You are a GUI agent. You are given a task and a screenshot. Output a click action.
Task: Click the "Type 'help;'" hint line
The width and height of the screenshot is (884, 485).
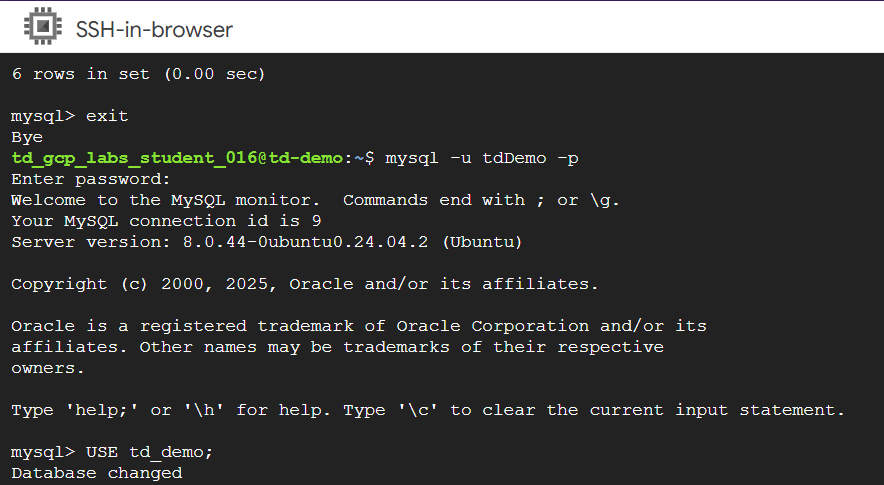tap(428, 410)
